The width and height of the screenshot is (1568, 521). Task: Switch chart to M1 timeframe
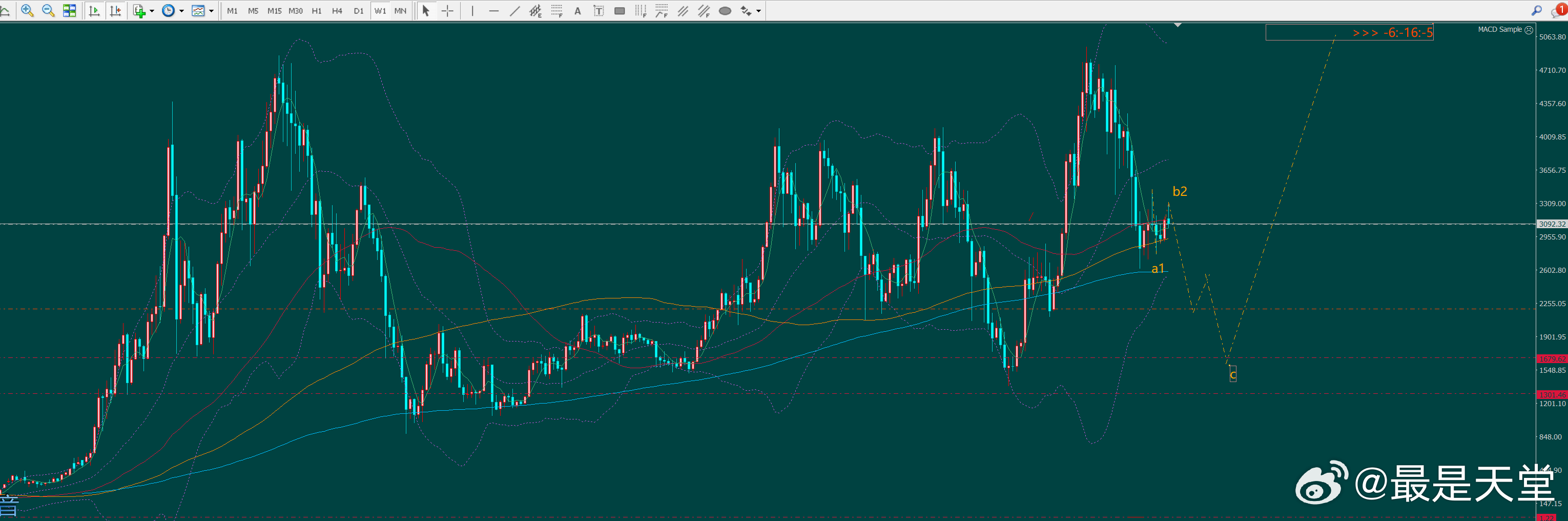233,11
